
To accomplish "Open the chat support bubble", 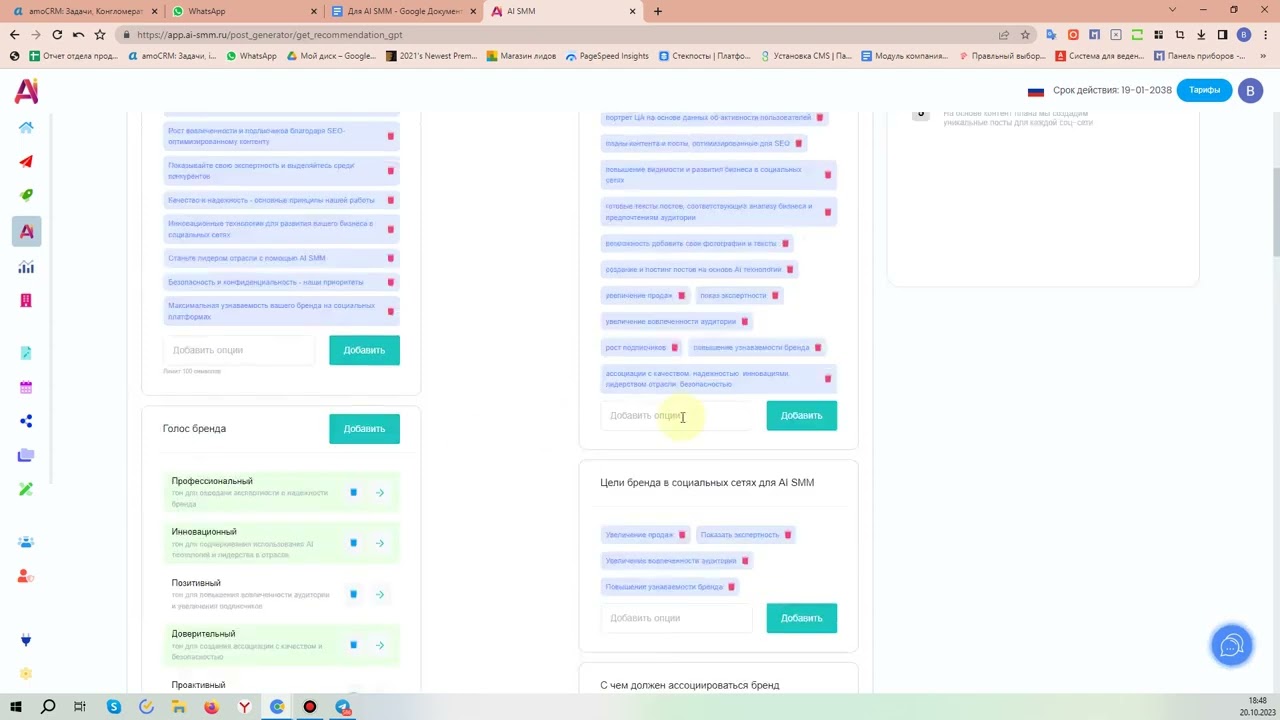I will pyautogui.click(x=1232, y=645).
